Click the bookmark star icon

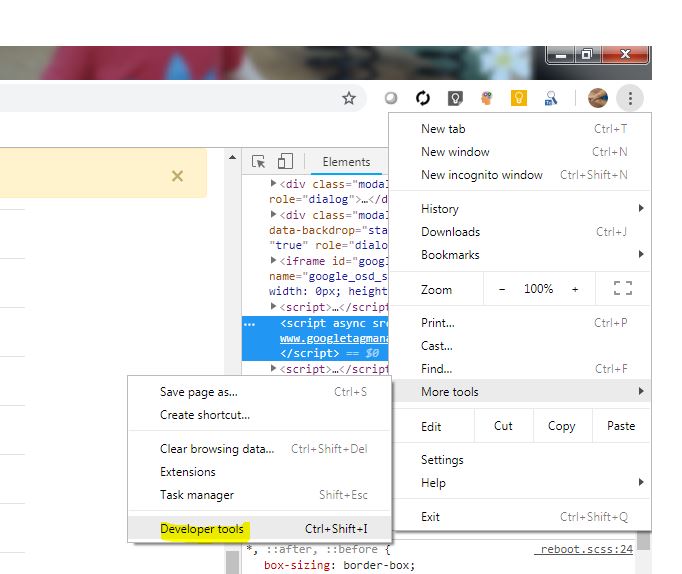tap(348, 98)
